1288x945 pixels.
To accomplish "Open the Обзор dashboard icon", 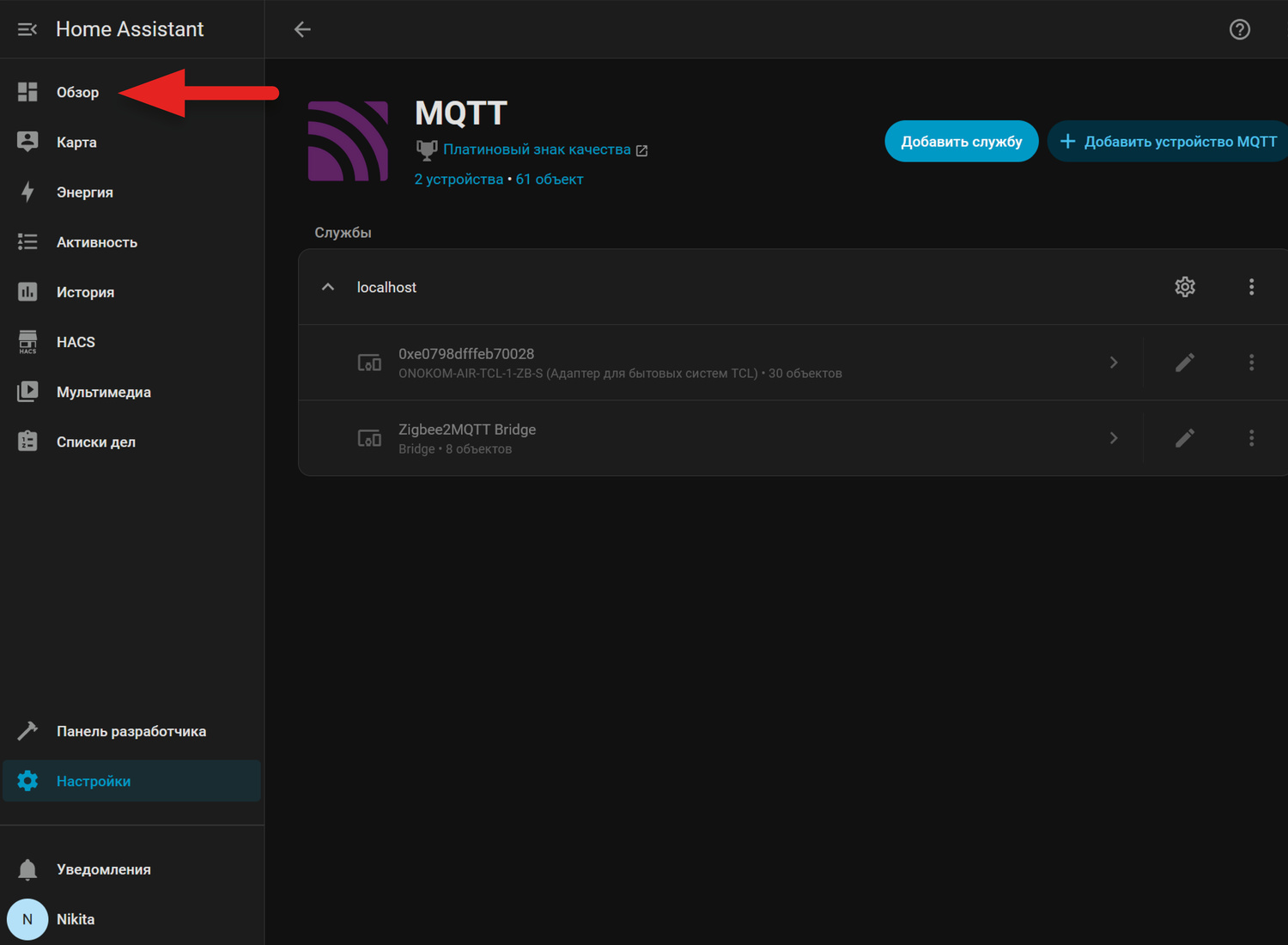I will pos(27,92).
